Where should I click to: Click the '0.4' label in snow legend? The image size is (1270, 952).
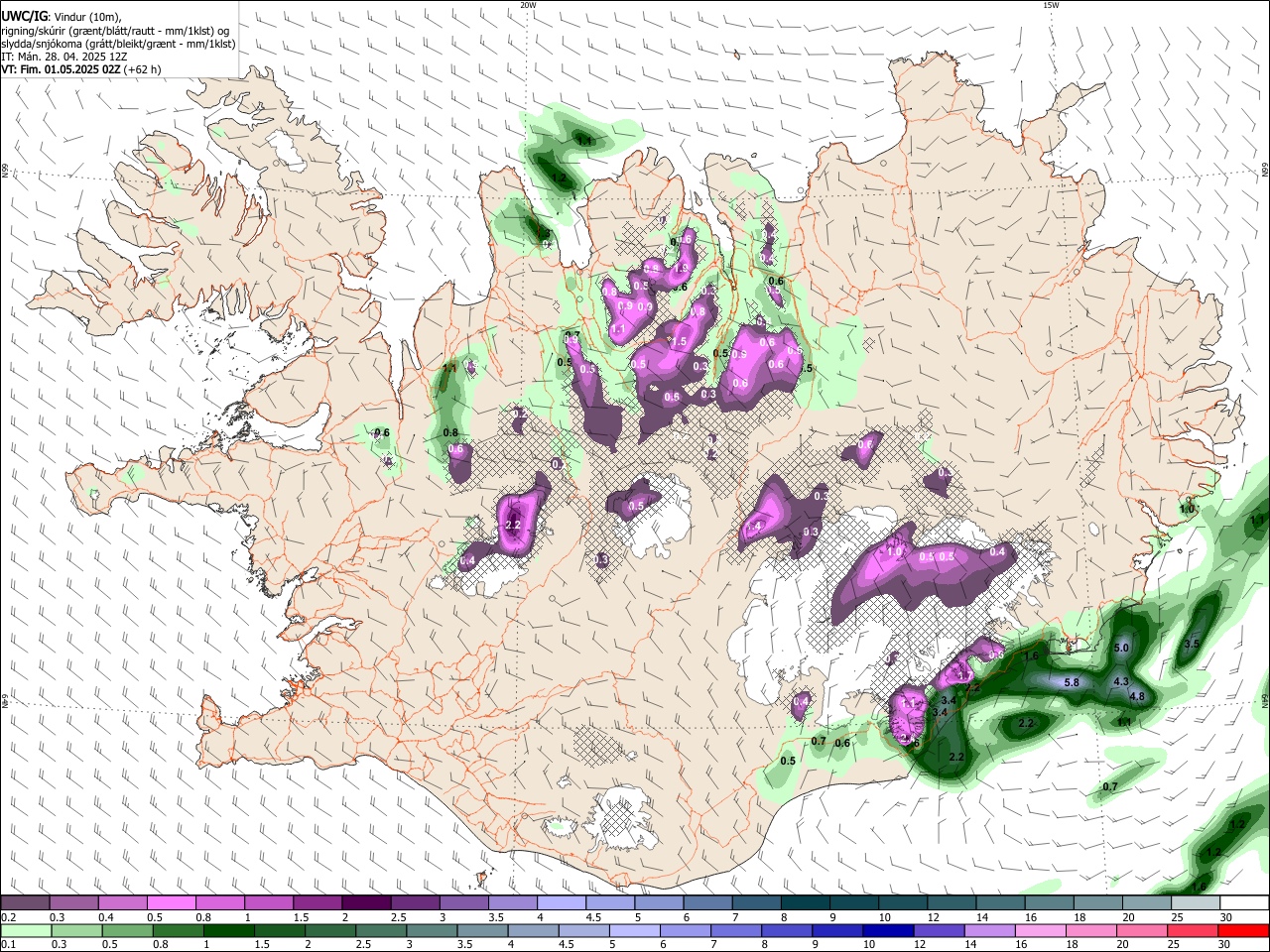point(105,917)
